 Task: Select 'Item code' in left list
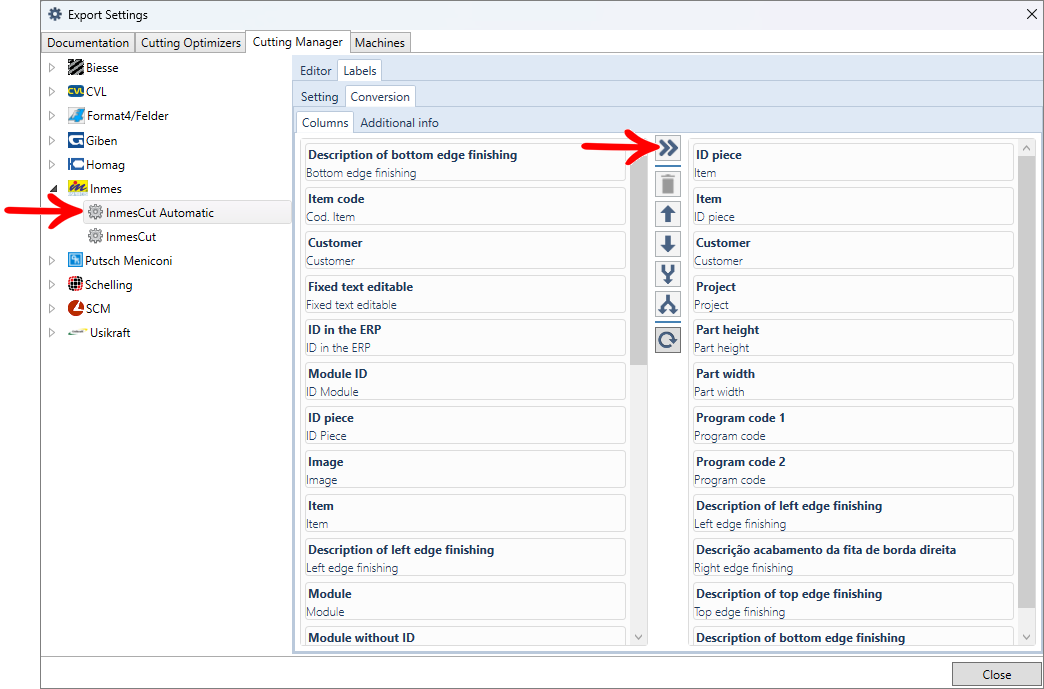click(x=465, y=206)
